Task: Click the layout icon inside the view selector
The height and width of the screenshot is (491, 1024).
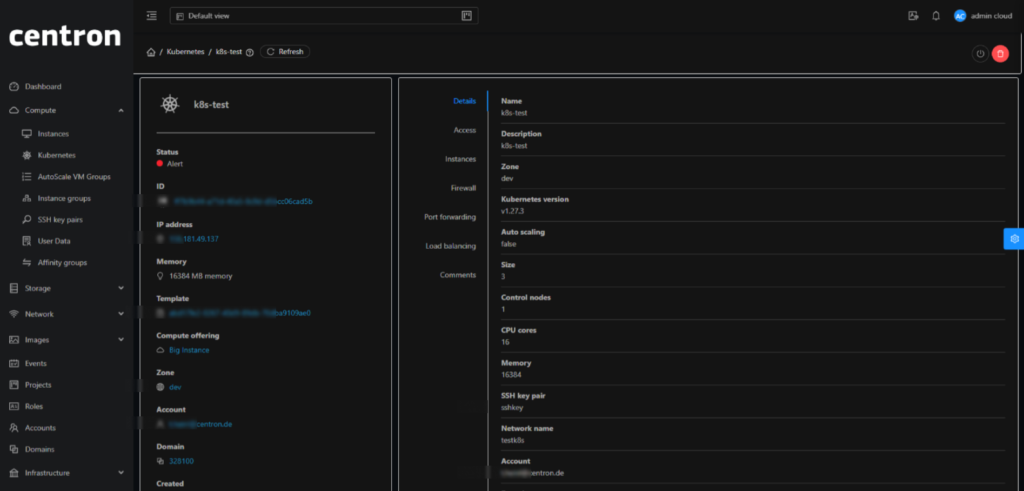Action: click(466, 16)
